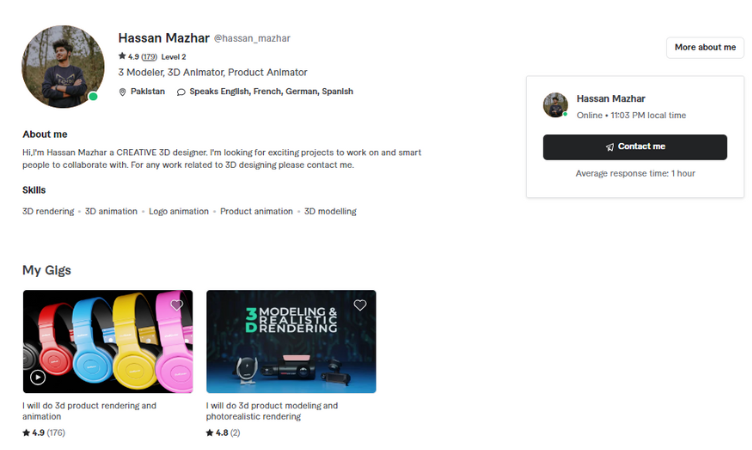
Task: Click the star rating icon beside 4.9
Action: click(122, 56)
